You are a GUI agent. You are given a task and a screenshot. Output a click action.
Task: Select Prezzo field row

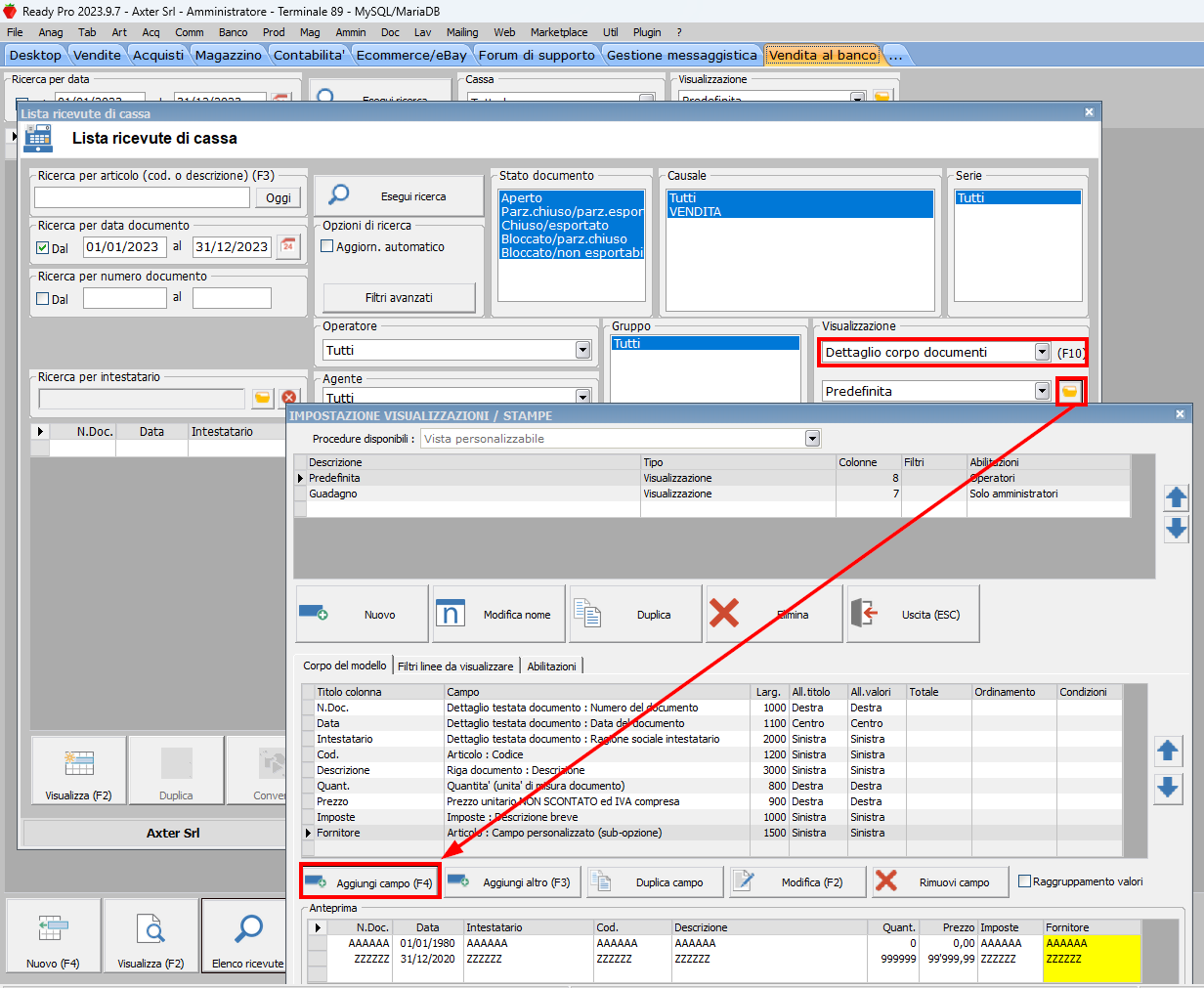point(711,801)
